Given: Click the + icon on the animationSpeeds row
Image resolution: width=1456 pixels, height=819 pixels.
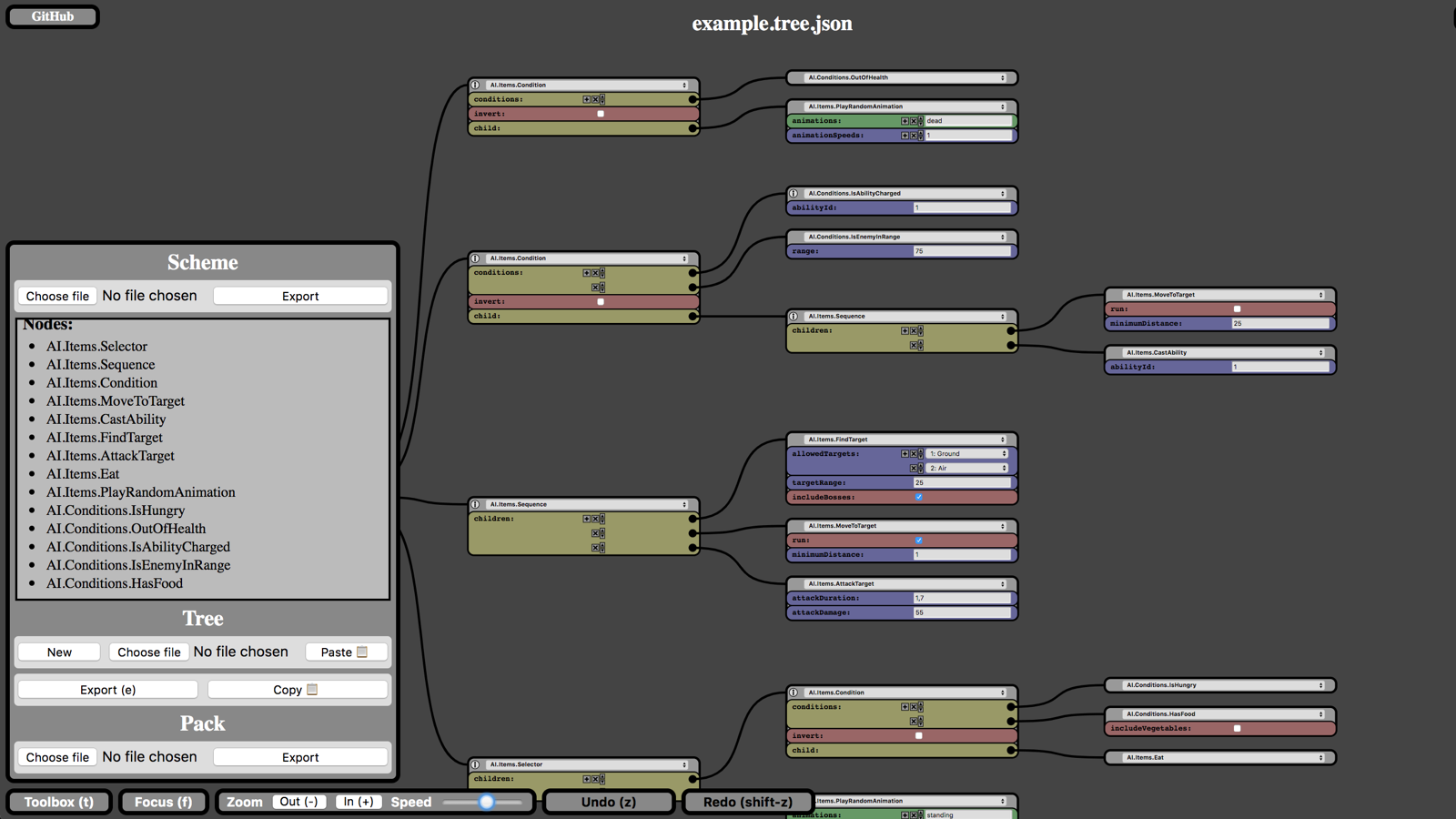Looking at the screenshot, I should tap(905, 135).
